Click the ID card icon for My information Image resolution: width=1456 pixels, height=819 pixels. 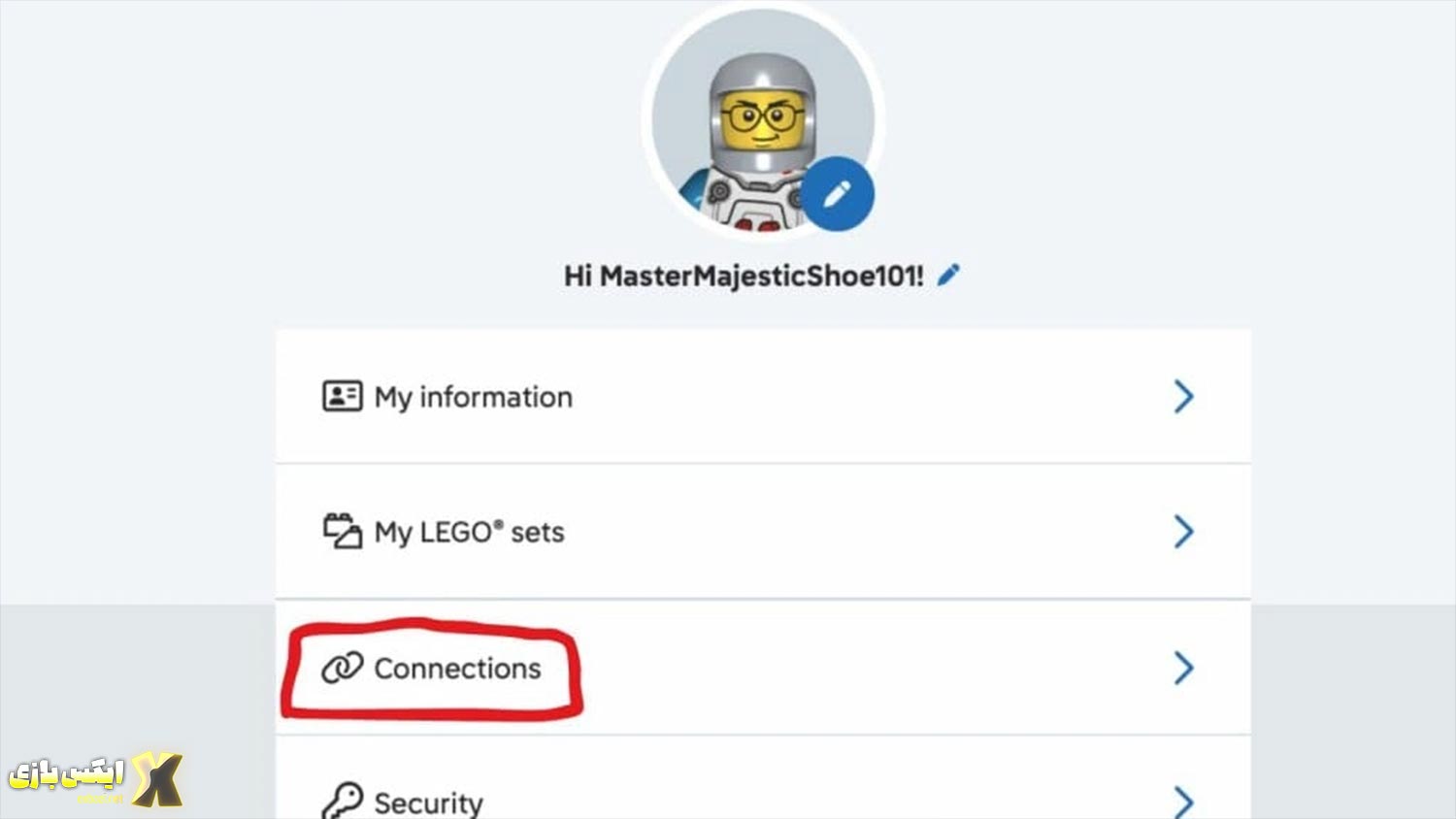tap(342, 396)
